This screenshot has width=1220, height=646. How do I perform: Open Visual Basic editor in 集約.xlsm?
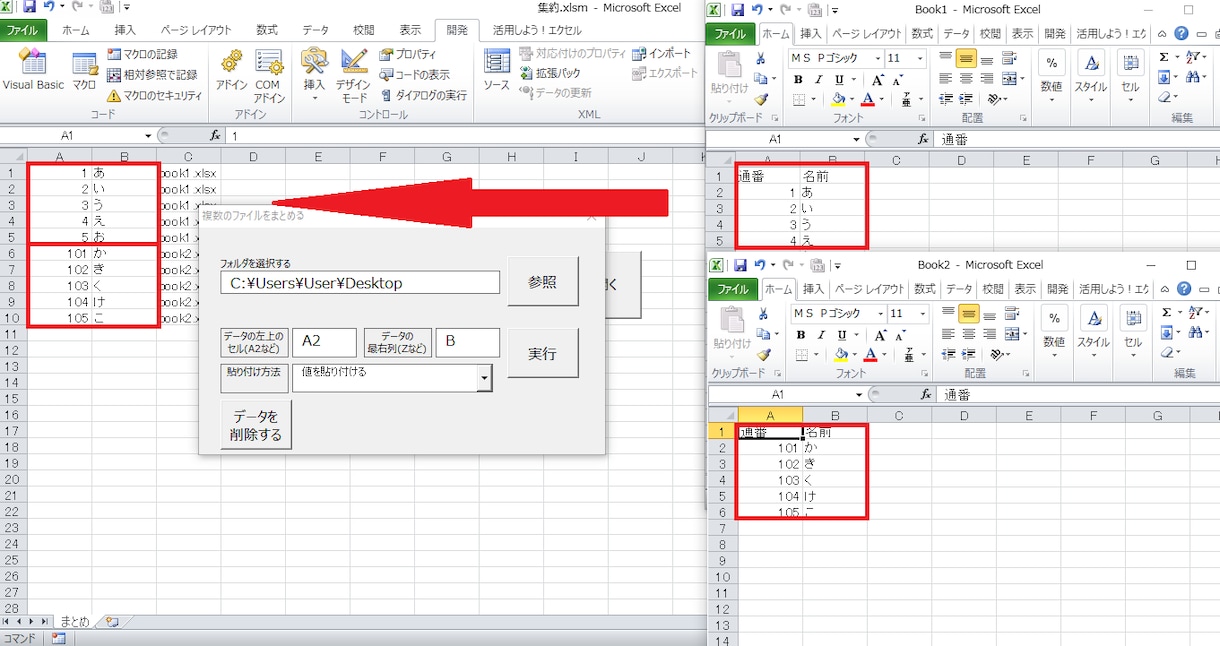33,70
